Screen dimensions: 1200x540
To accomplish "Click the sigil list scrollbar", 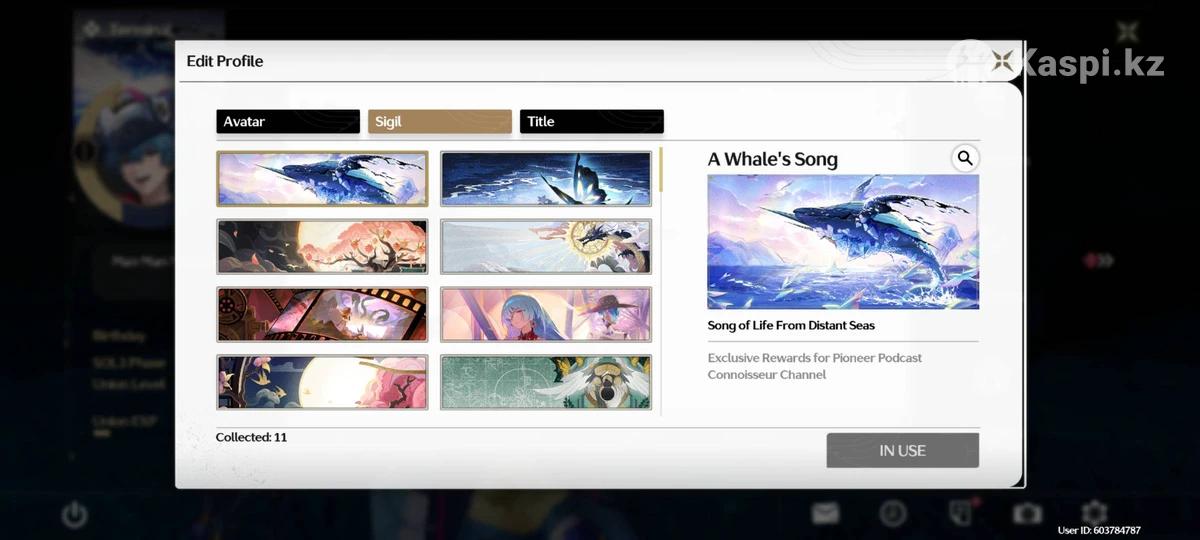I will pyautogui.click(x=660, y=171).
